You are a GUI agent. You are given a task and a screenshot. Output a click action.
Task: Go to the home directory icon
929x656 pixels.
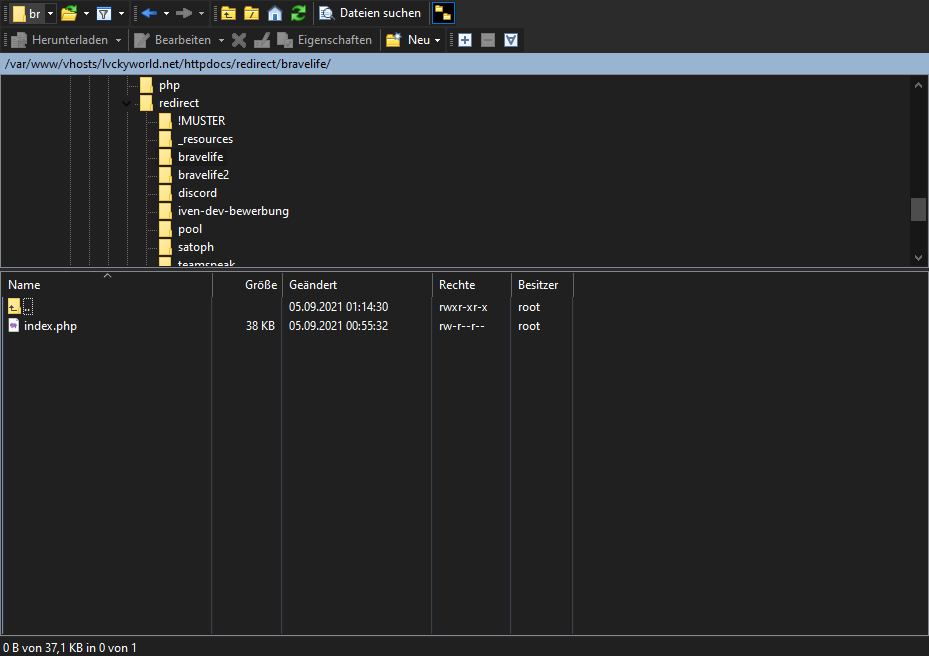(275, 13)
